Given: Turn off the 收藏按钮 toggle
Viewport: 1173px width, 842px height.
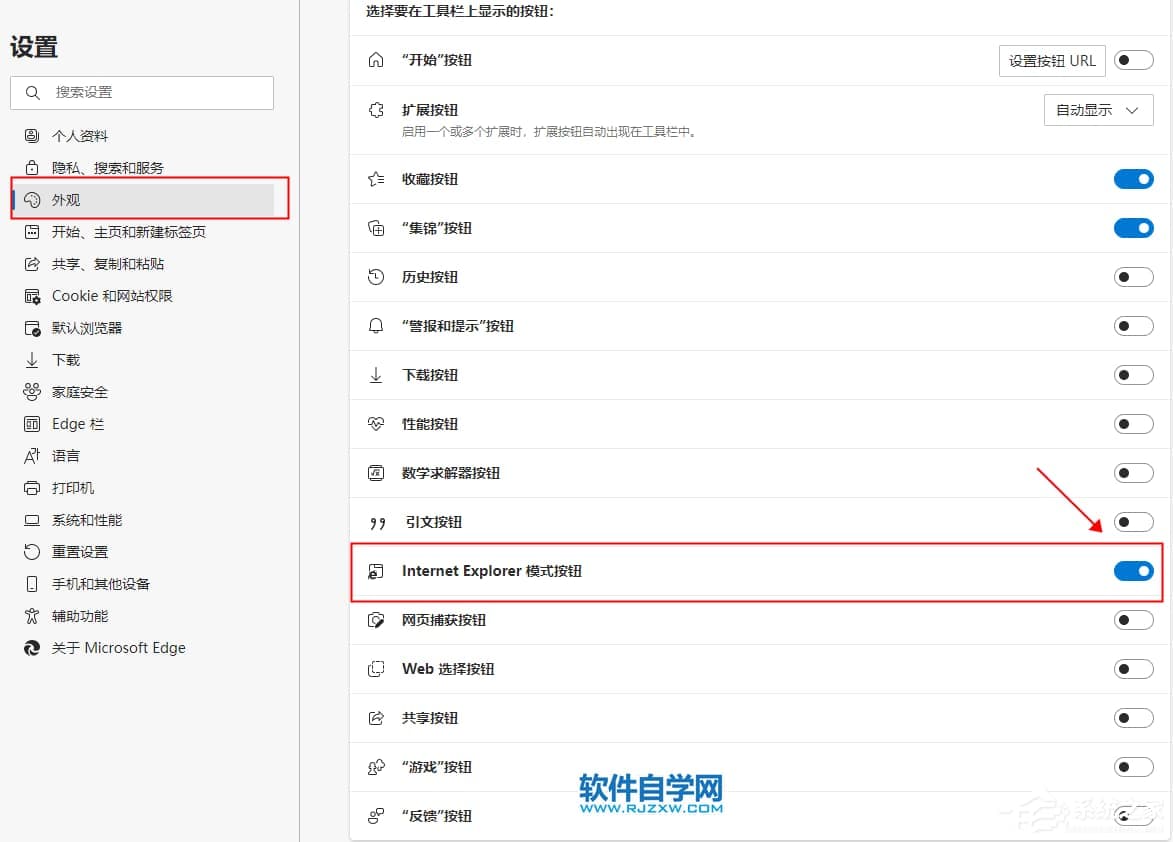Looking at the screenshot, I should click(x=1133, y=179).
